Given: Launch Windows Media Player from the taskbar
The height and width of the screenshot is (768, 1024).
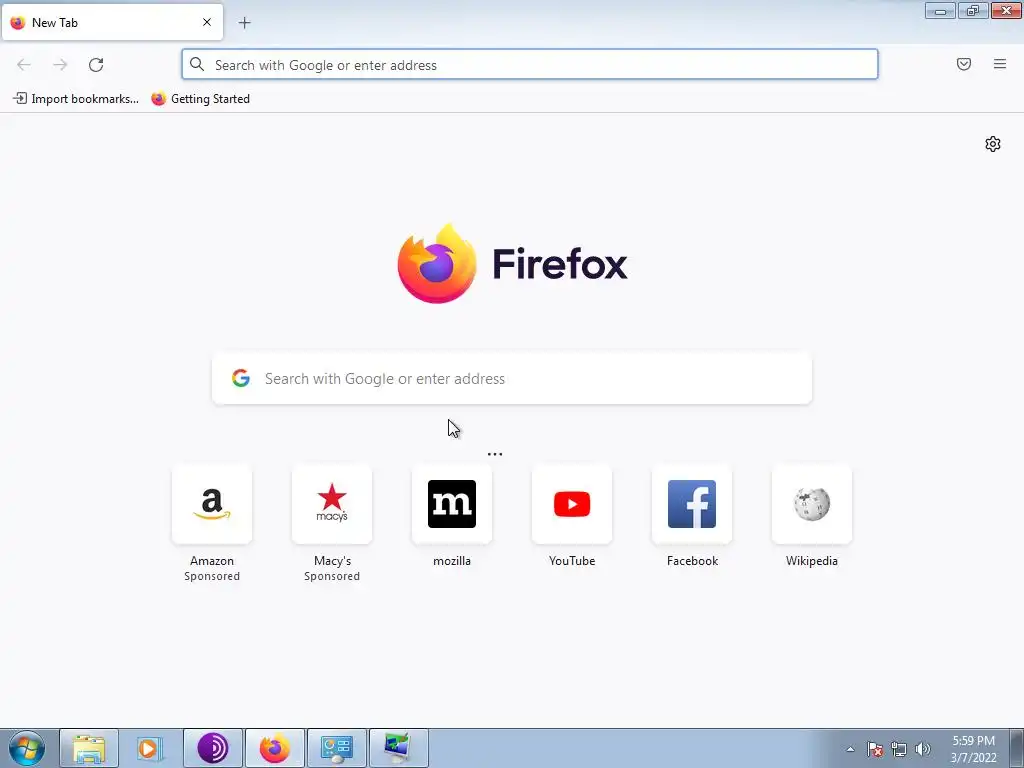Looking at the screenshot, I should (150, 748).
